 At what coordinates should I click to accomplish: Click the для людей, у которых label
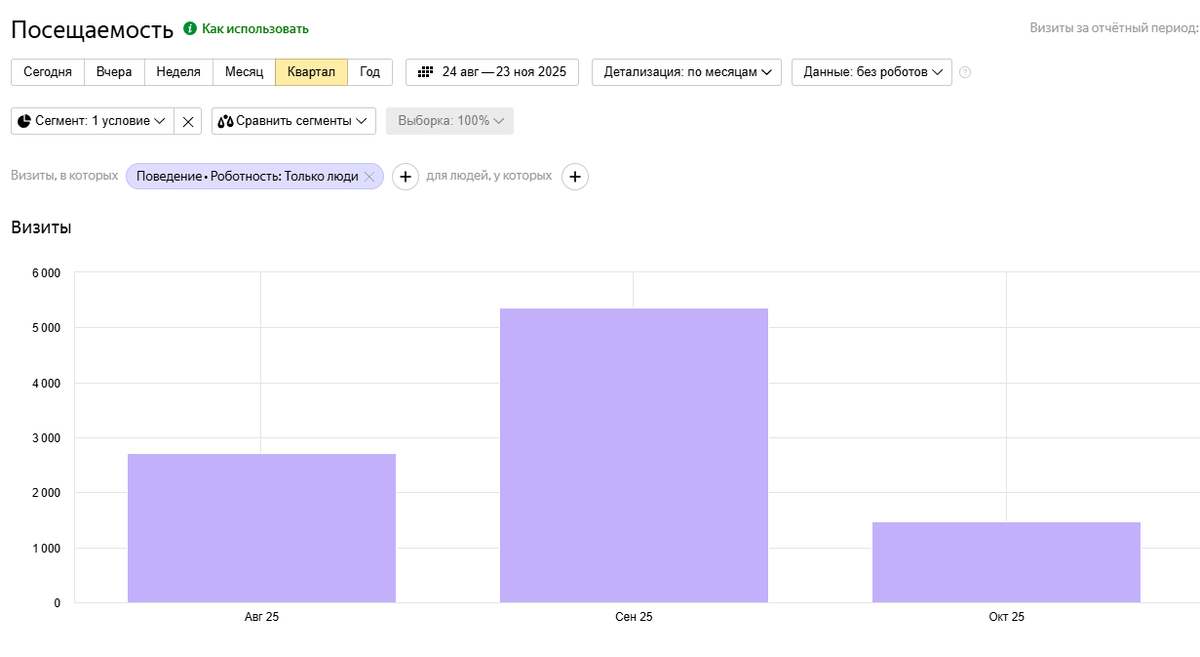pyautogui.click(x=489, y=176)
